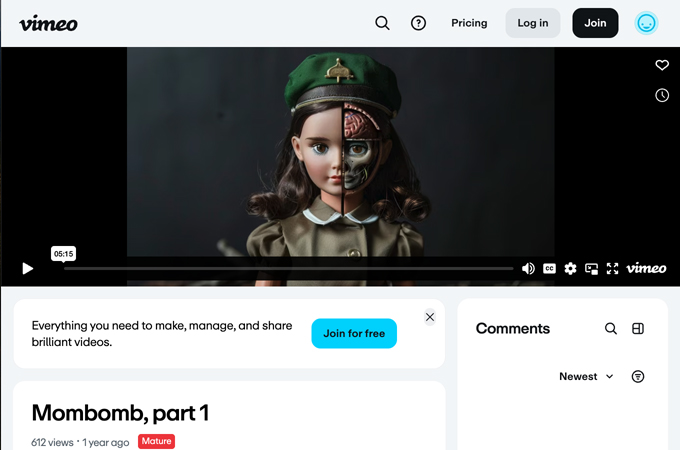The width and height of the screenshot is (680, 450).
Task: Toggle closed captions CC
Action: pos(549,269)
